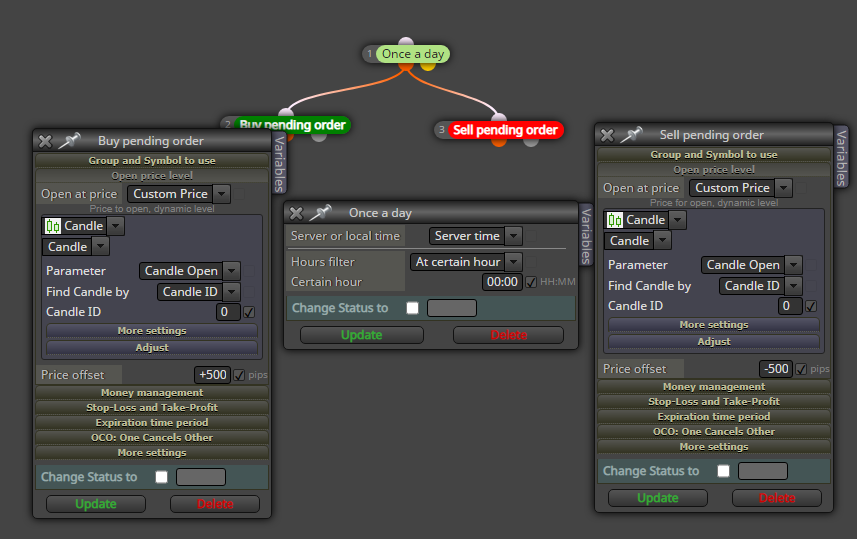The image size is (857, 539).
Task: Close the Once a day panel
Action: [296, 213]
